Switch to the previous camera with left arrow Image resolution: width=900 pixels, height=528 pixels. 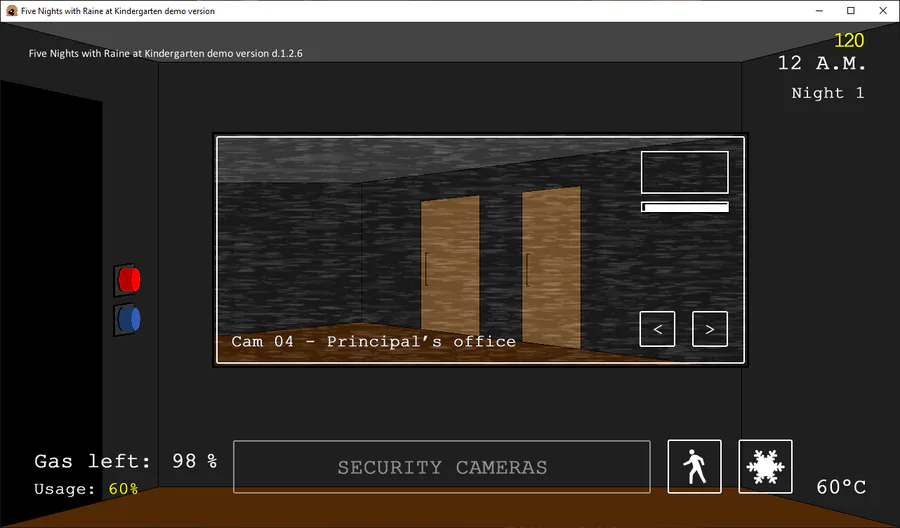click(x=657, y=329)
